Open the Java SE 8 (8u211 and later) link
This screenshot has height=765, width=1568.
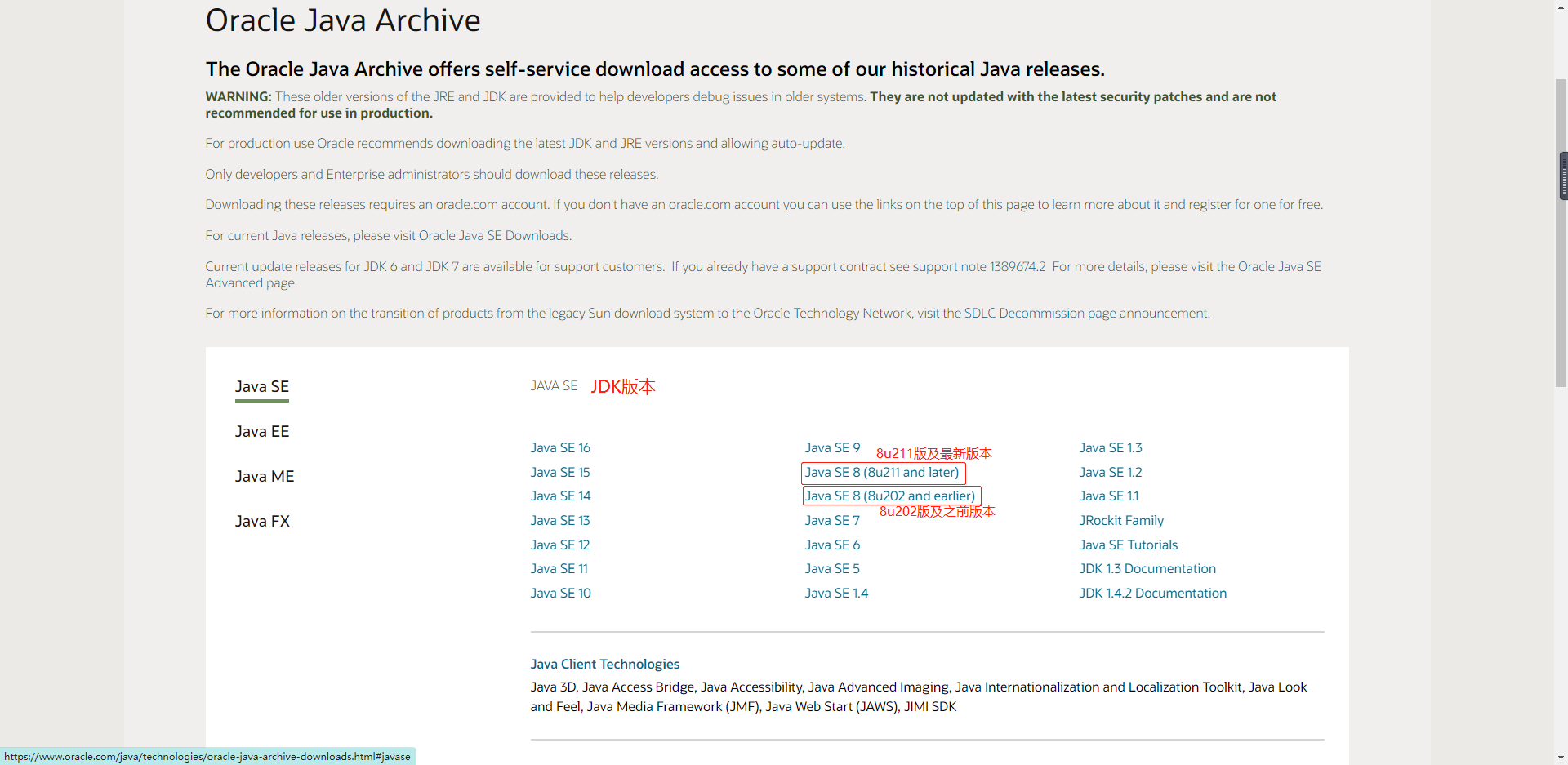pyautogui.click(x=881, y=473)
